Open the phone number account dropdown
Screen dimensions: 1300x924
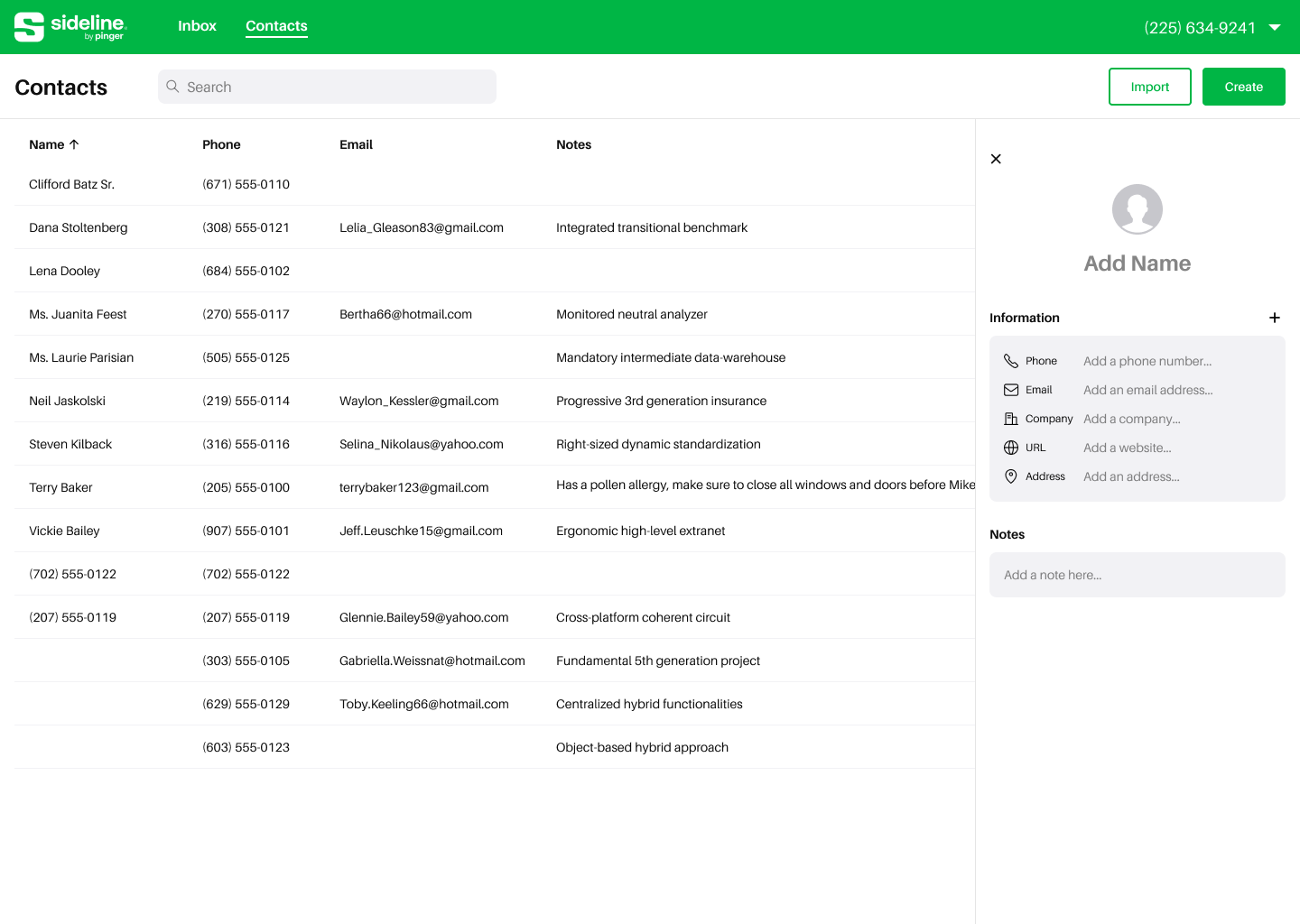click(x=1275, y=27)
